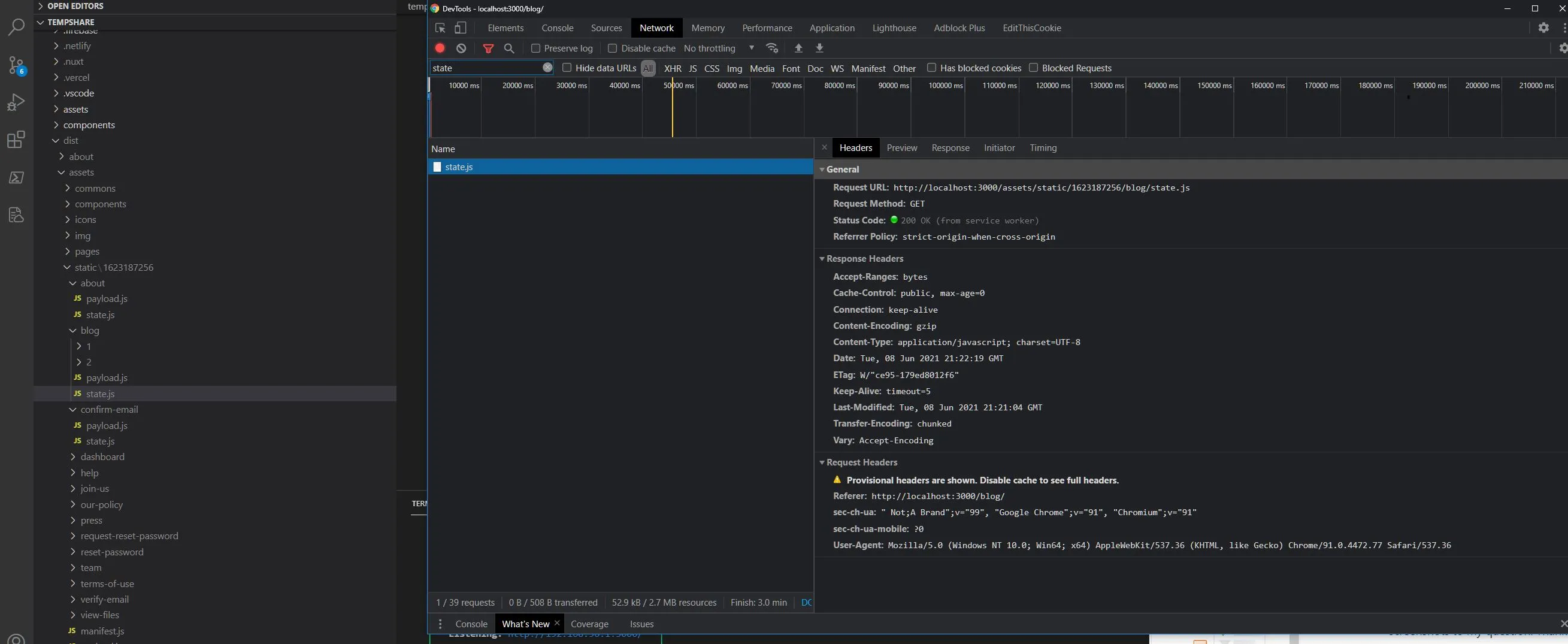The width and height of the screenshot is (1568, 644).
Task: Open the No throttling dropdown
Action: coord(718,48)
